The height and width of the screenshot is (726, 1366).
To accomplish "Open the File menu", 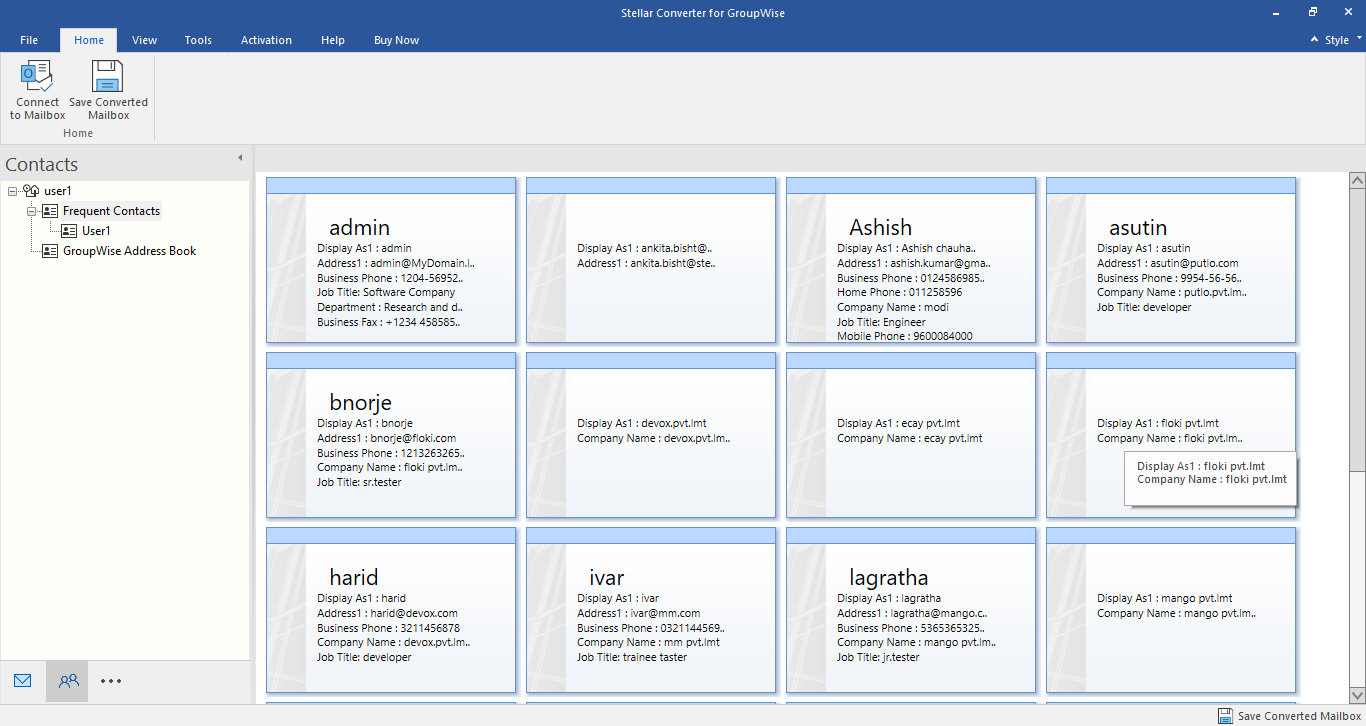I will pyautogui.click(x=29, y=40).
